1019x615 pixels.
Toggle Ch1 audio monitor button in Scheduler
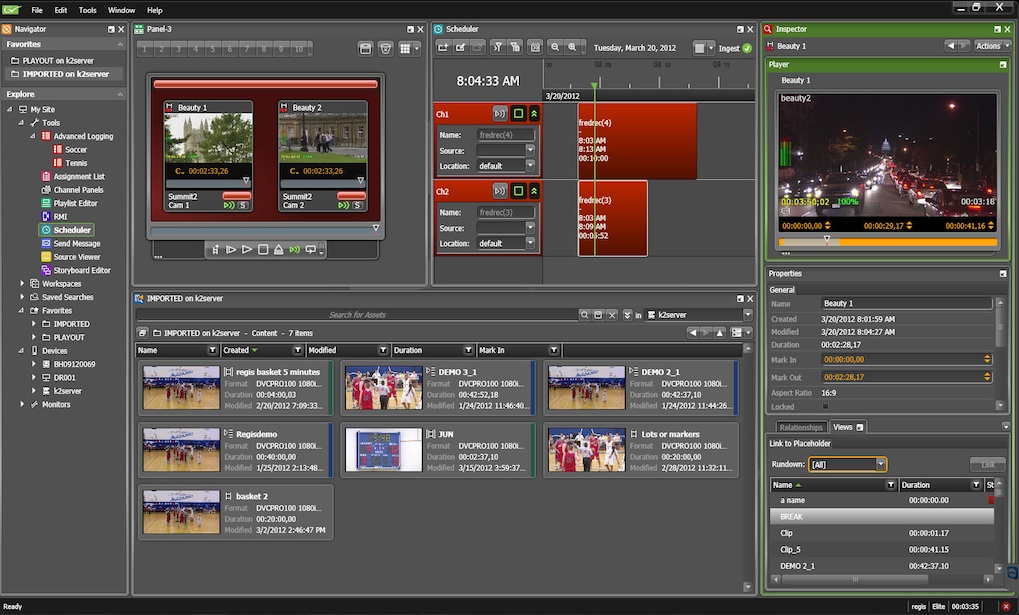point(499,114)
